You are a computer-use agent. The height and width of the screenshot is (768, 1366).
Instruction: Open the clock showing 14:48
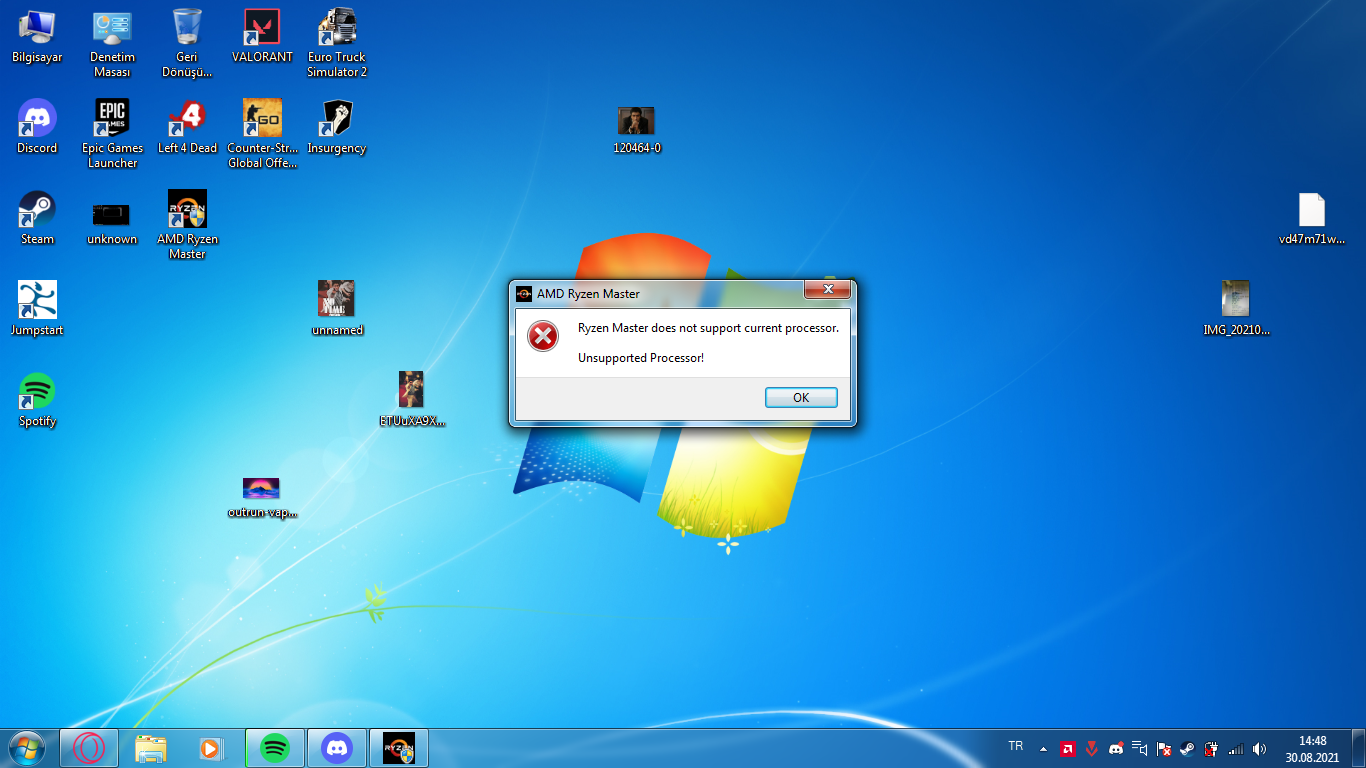point(1312,748)
